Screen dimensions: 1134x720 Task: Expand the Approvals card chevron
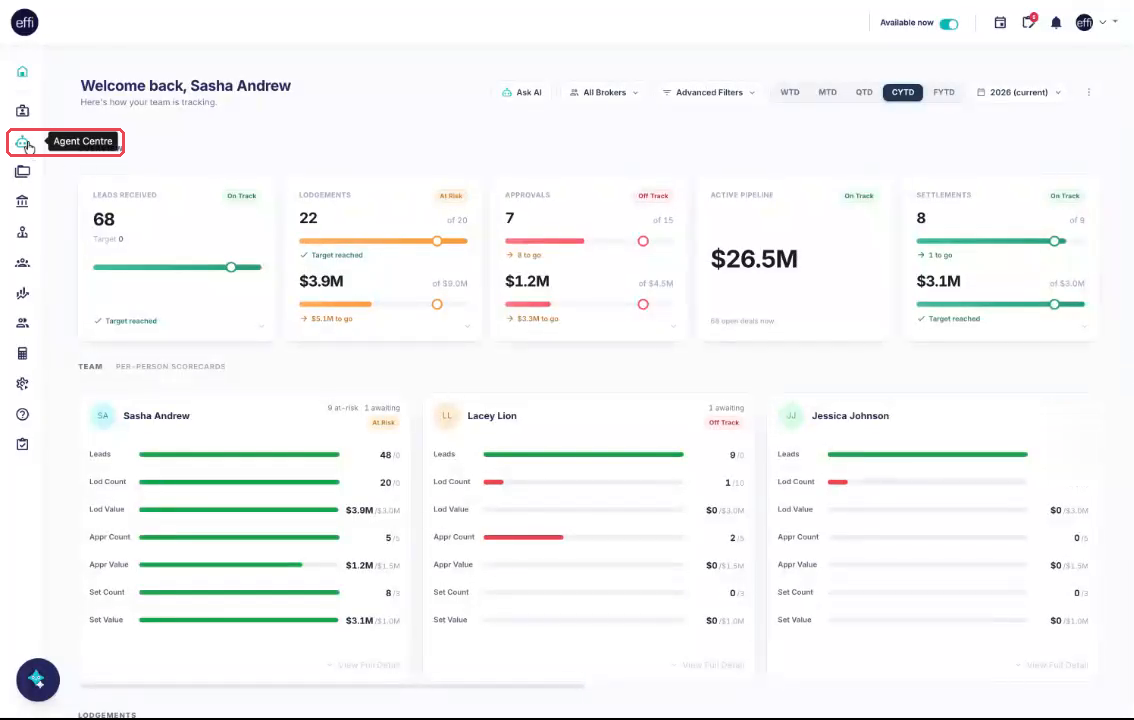pos(673,326)
